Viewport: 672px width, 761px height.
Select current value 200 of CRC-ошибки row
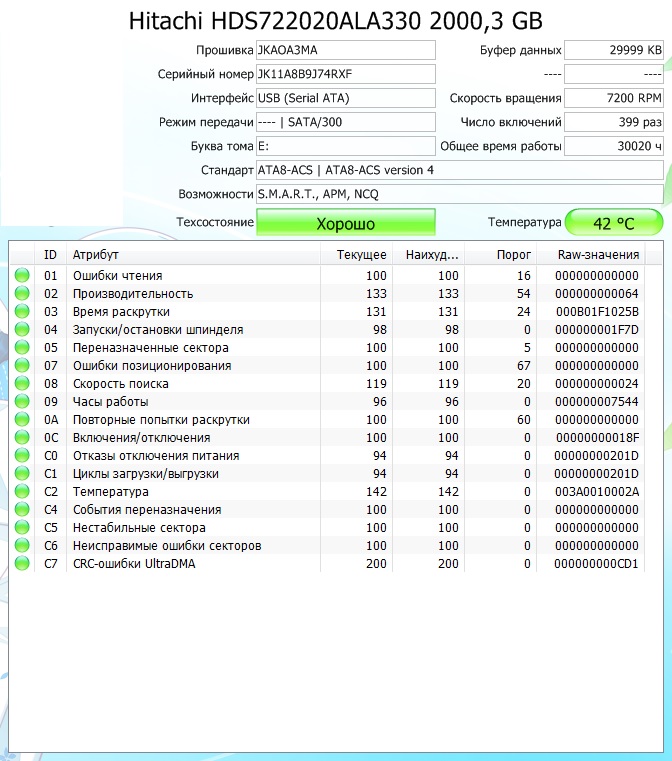pos(376,563)
